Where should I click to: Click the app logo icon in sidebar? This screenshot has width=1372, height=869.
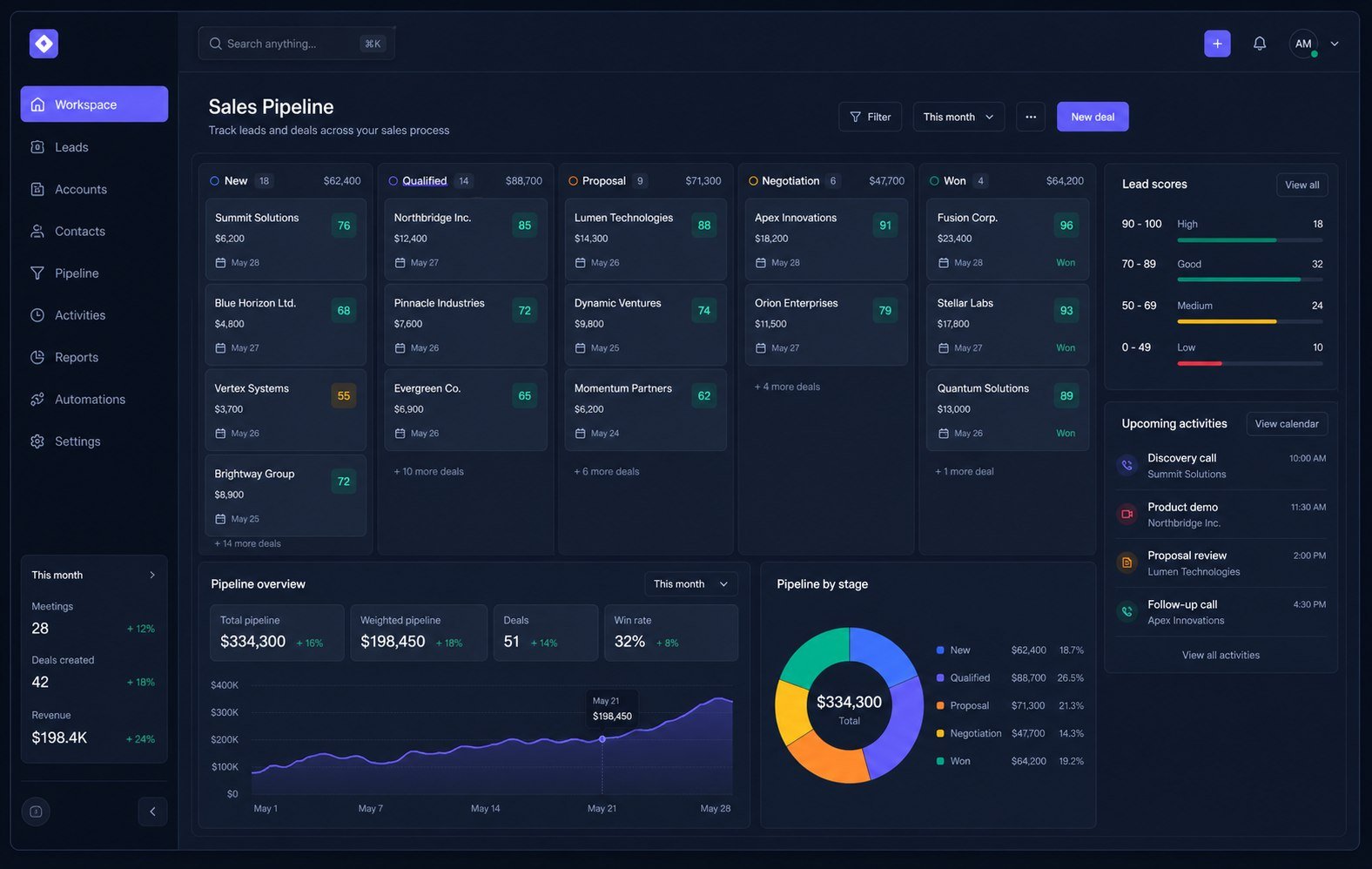click(44, 44)
